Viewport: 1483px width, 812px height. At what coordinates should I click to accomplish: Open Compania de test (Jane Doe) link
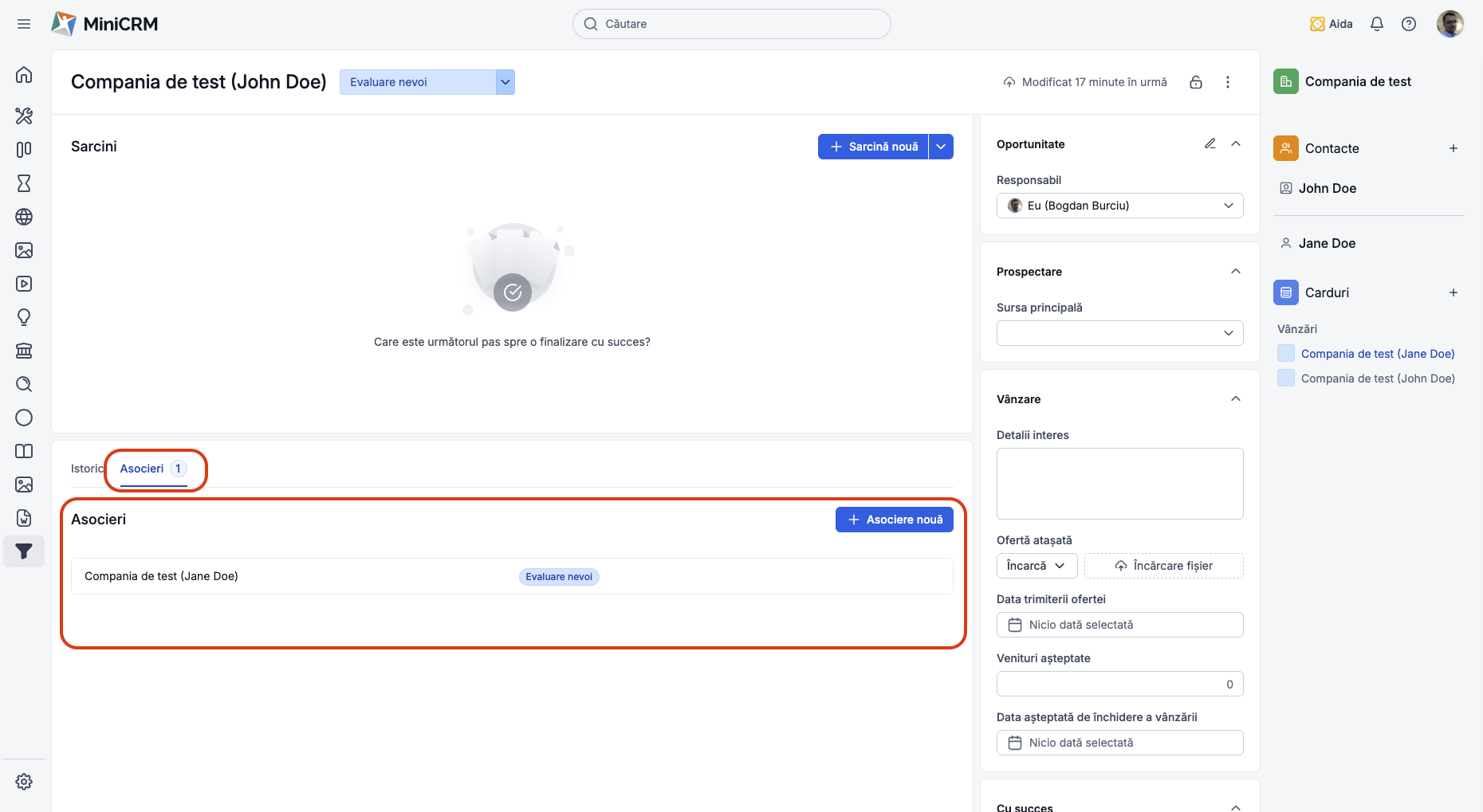click(x=1378, y=354)
